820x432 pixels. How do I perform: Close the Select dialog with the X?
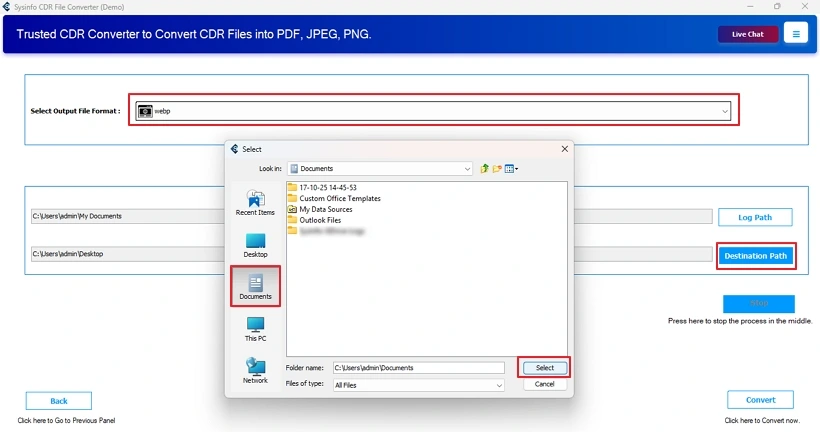[564, 149]
